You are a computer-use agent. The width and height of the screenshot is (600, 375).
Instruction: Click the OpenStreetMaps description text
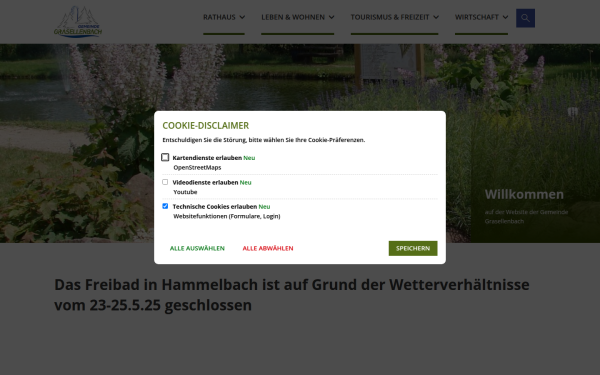click(197, 168)
